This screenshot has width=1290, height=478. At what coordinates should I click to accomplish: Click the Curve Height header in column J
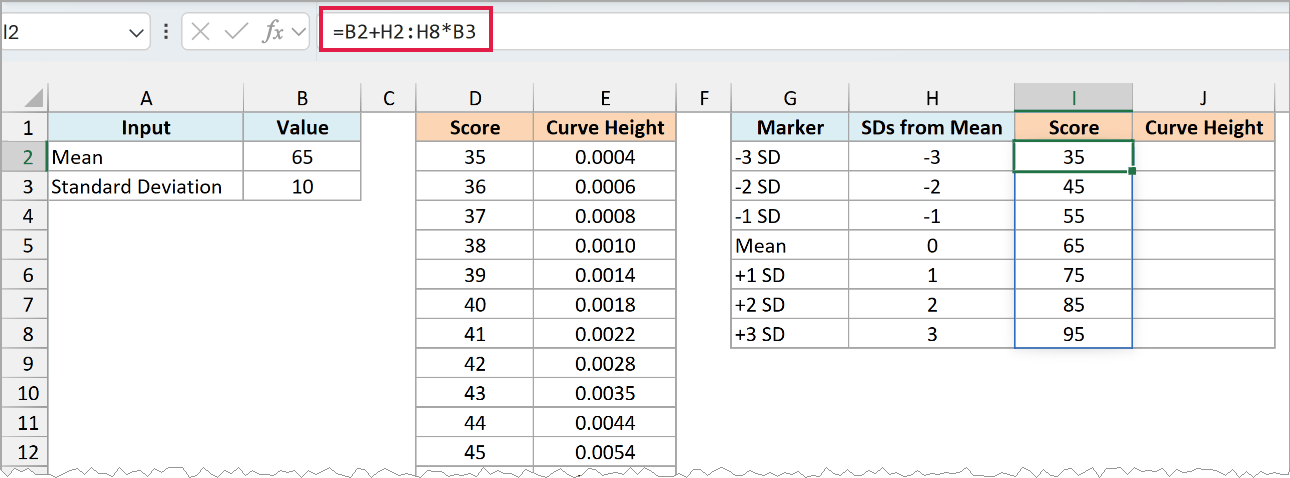point(1204,127)
